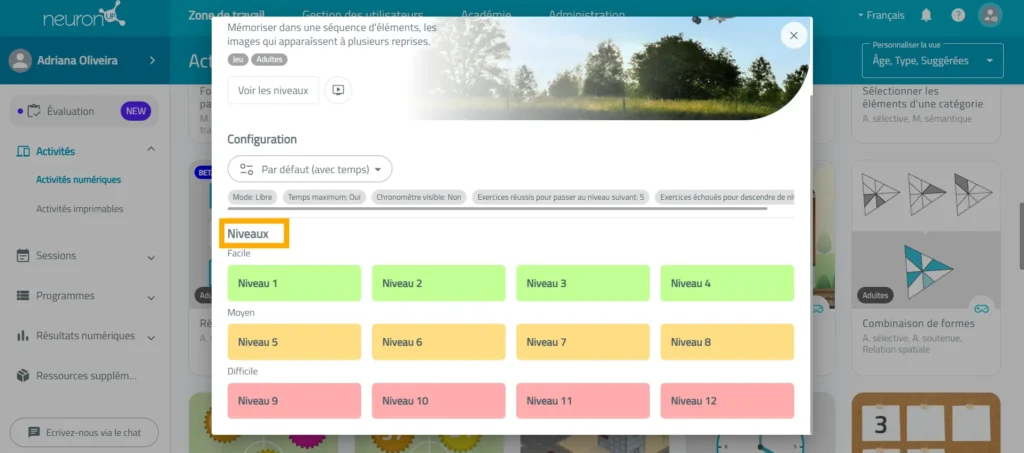Screen dimensions: 1024x453
Task: Switch to Académie tab
Action: point(486,14)
